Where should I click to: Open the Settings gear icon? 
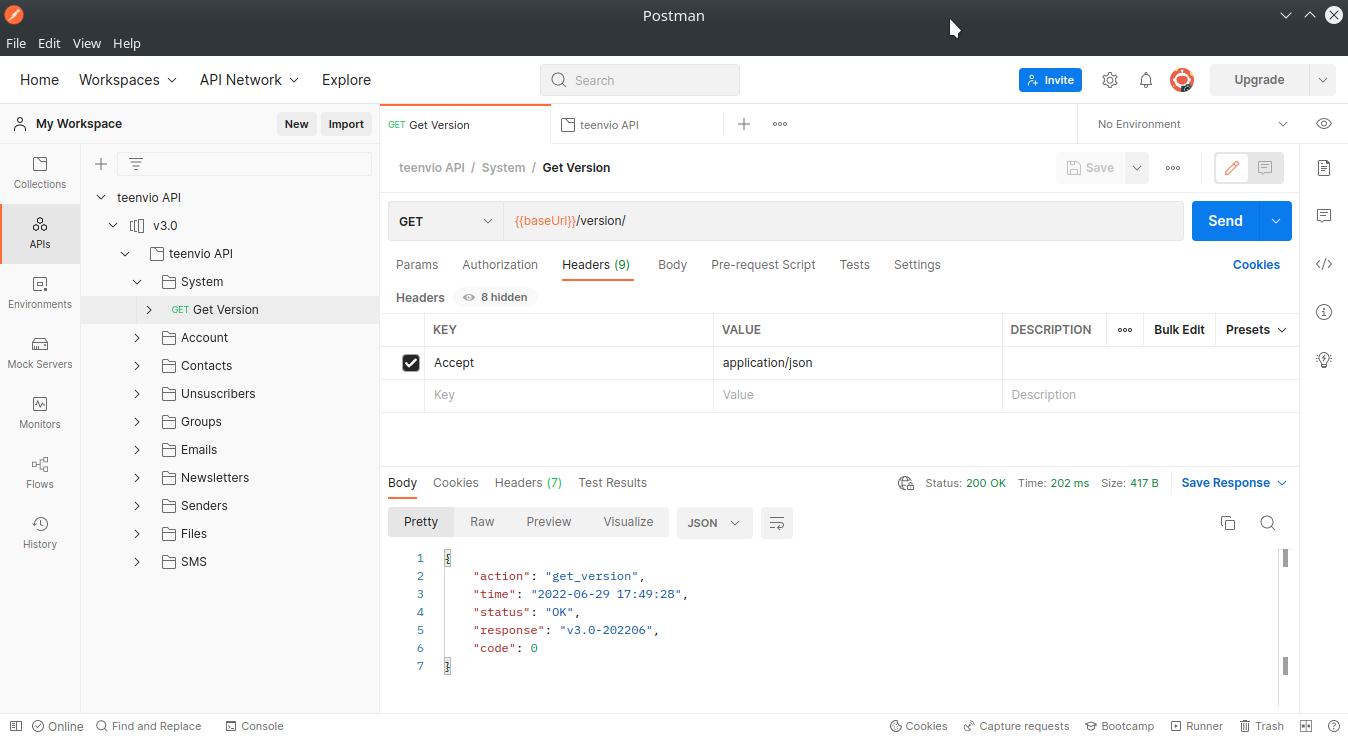tap(1109, 80)
